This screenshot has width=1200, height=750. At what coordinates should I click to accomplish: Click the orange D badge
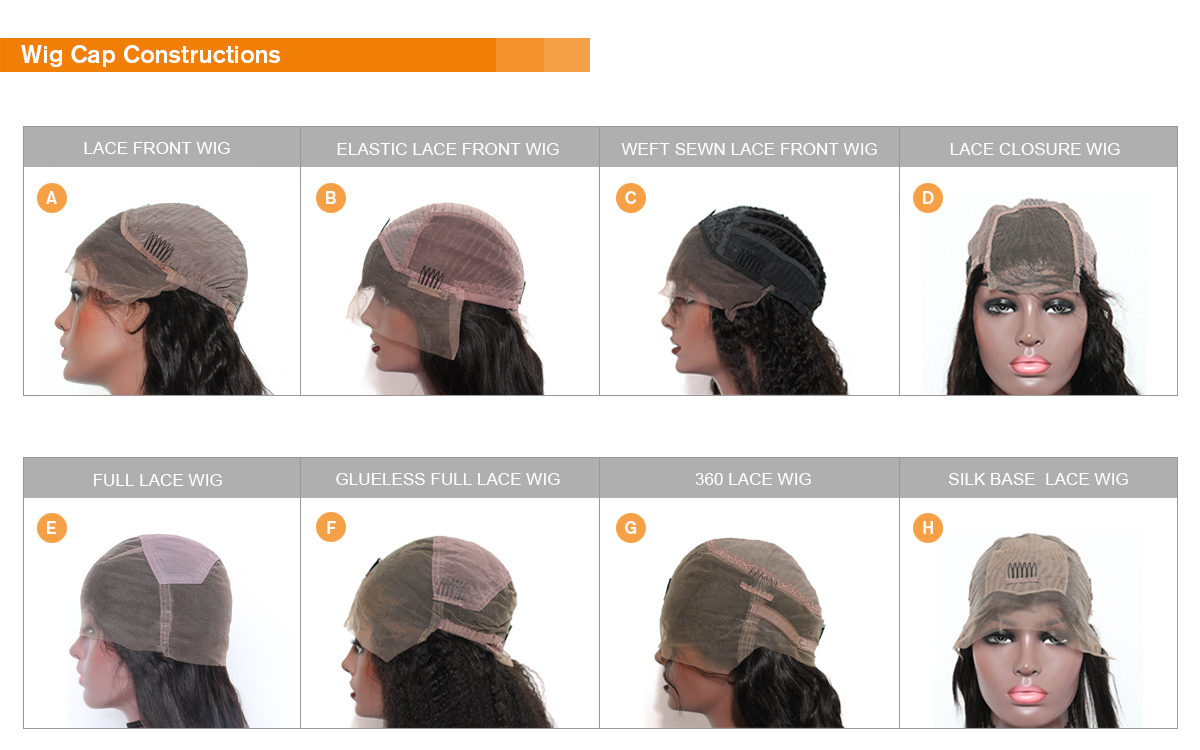point(928,198)
